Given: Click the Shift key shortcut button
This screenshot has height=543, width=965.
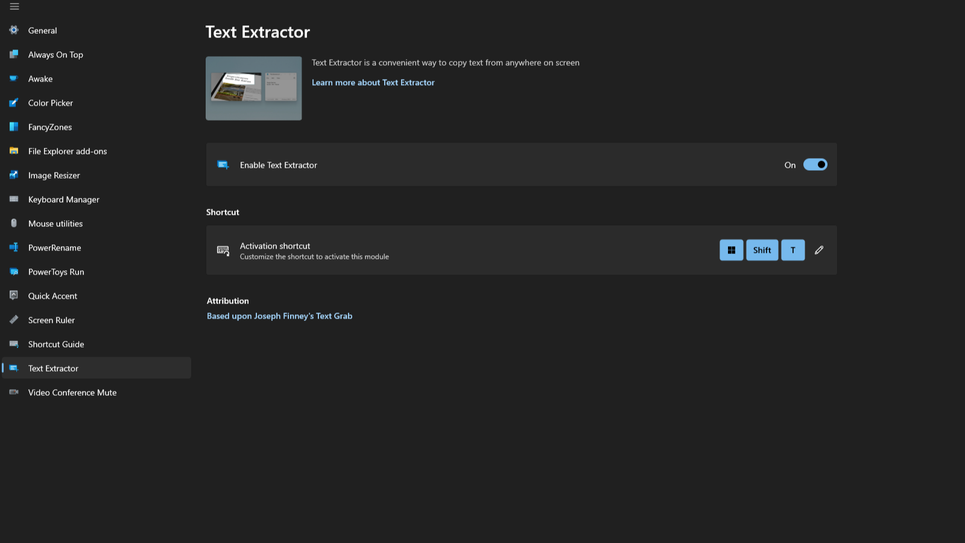Looking at the screenshot, I should pos(762,250).
